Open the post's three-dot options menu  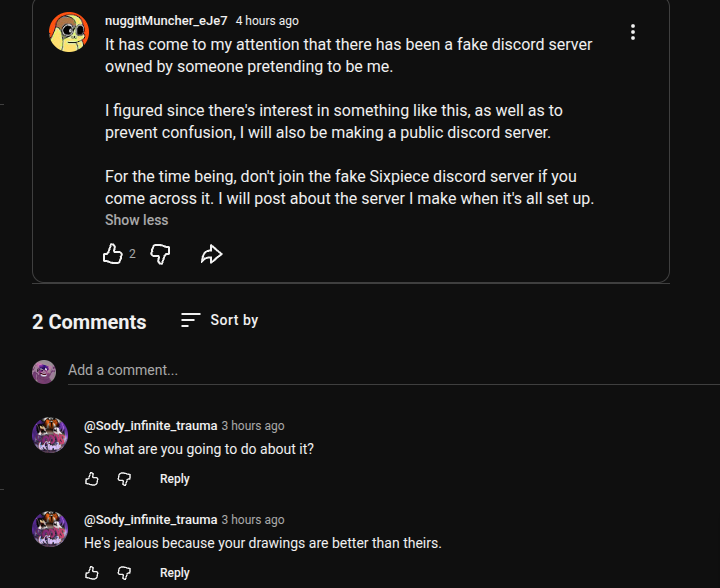tap(633, 32)
